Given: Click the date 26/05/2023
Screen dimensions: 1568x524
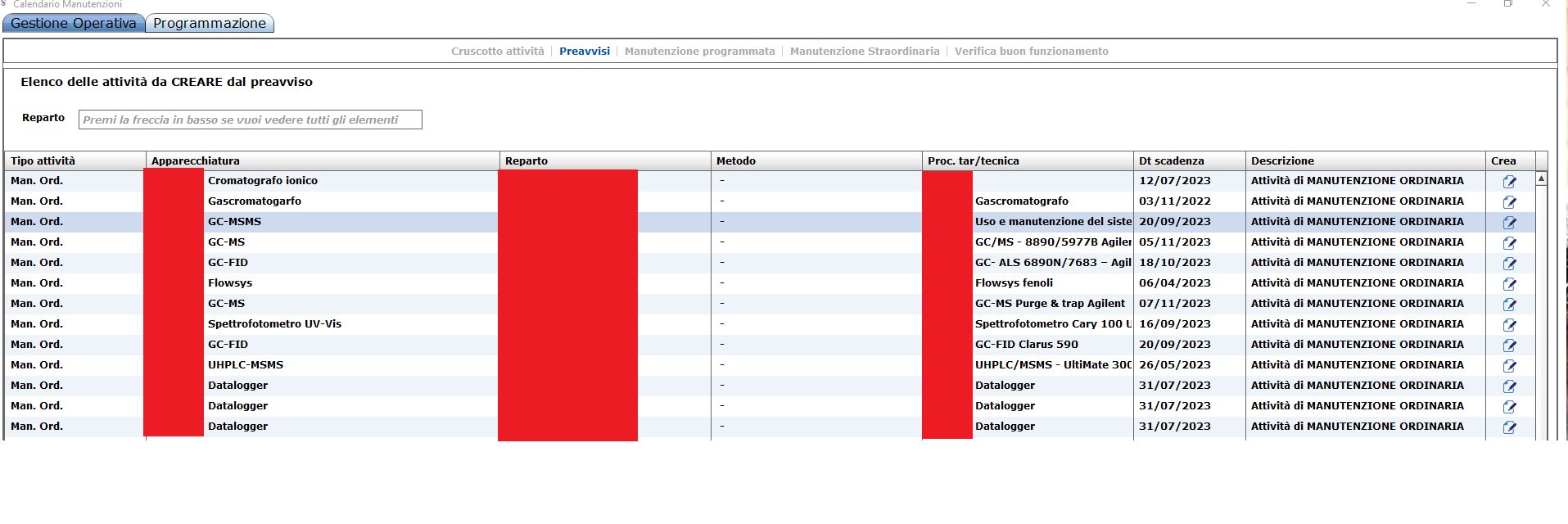Looking at the screenshot, I should [x=1174, y=365].
